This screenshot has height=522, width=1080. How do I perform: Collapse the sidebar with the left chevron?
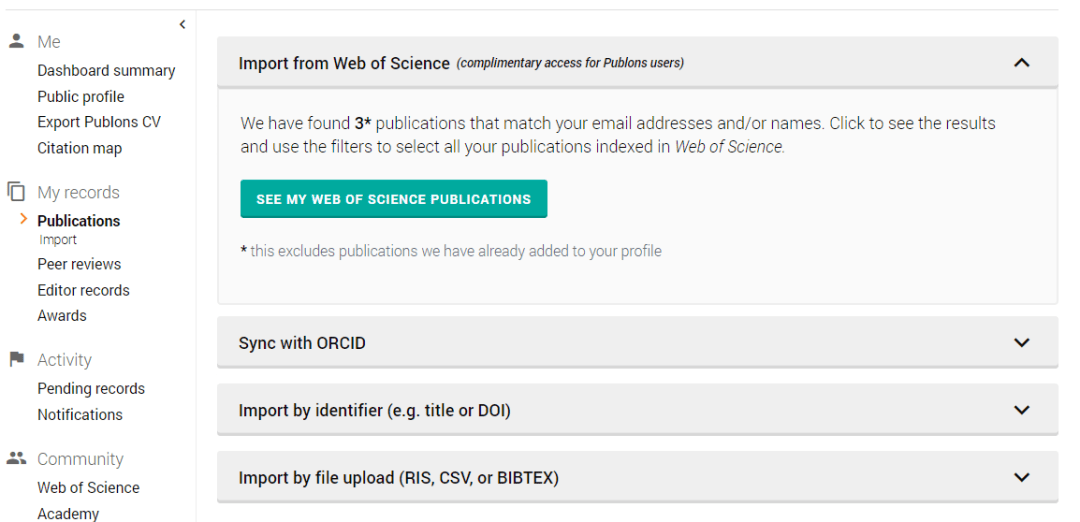click(x=182, y=25)
